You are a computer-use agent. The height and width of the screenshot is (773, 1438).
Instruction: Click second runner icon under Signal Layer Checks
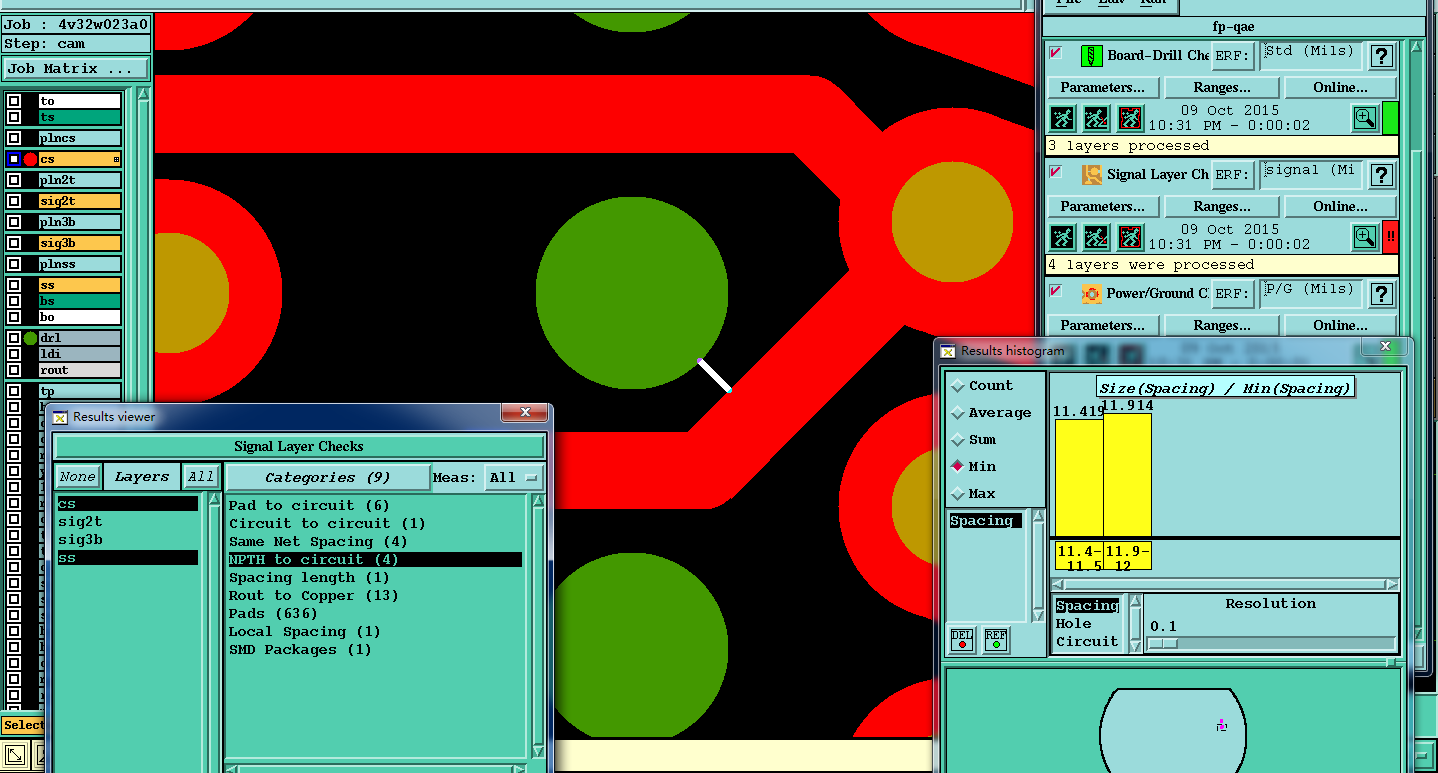coord(1096,237)
